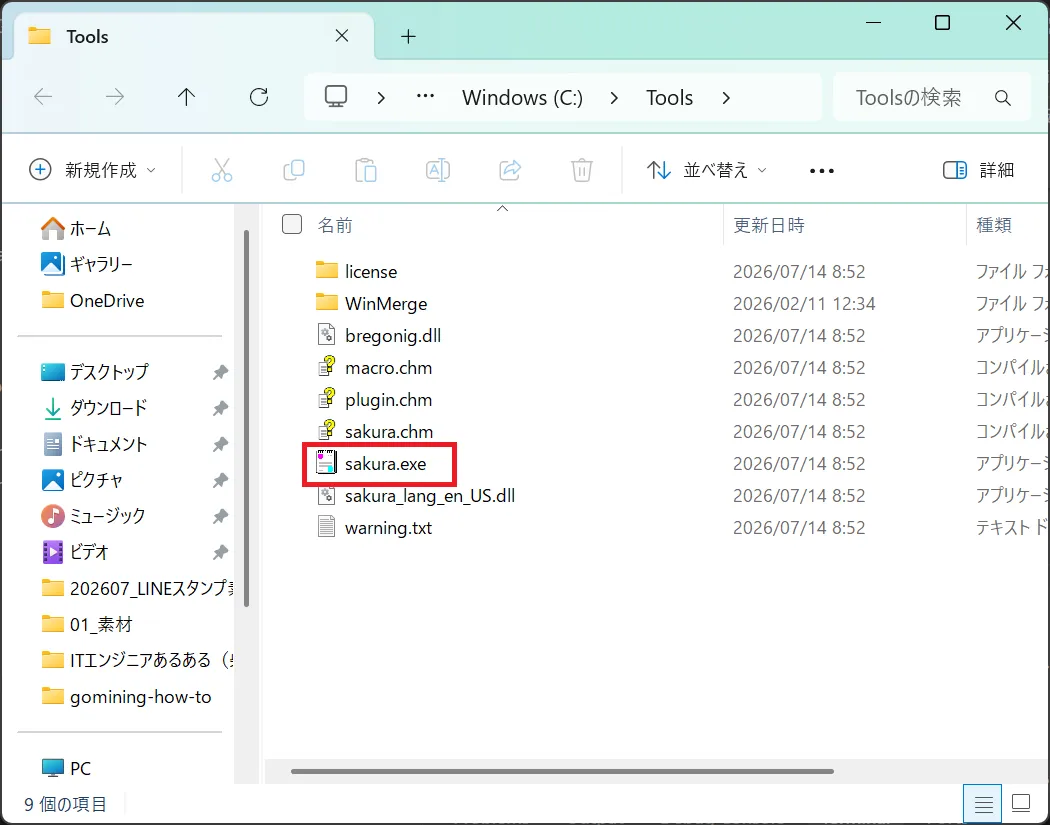Viewport: 1050px width, 825px height.
Task: Click the Copy icon in toolbar
Action: point(294,170)
